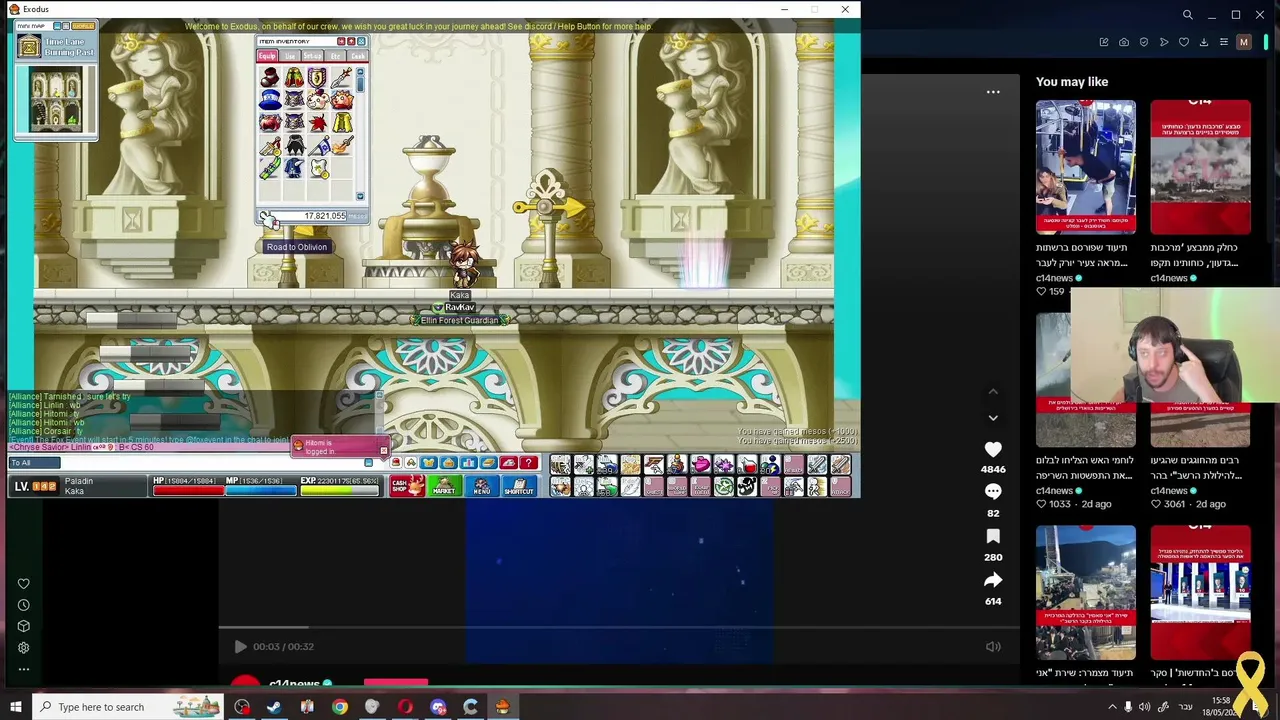This screenshot has width=1280, height=720.
Task: Open the three-dot more options menu
Action: tap(993, 92)
